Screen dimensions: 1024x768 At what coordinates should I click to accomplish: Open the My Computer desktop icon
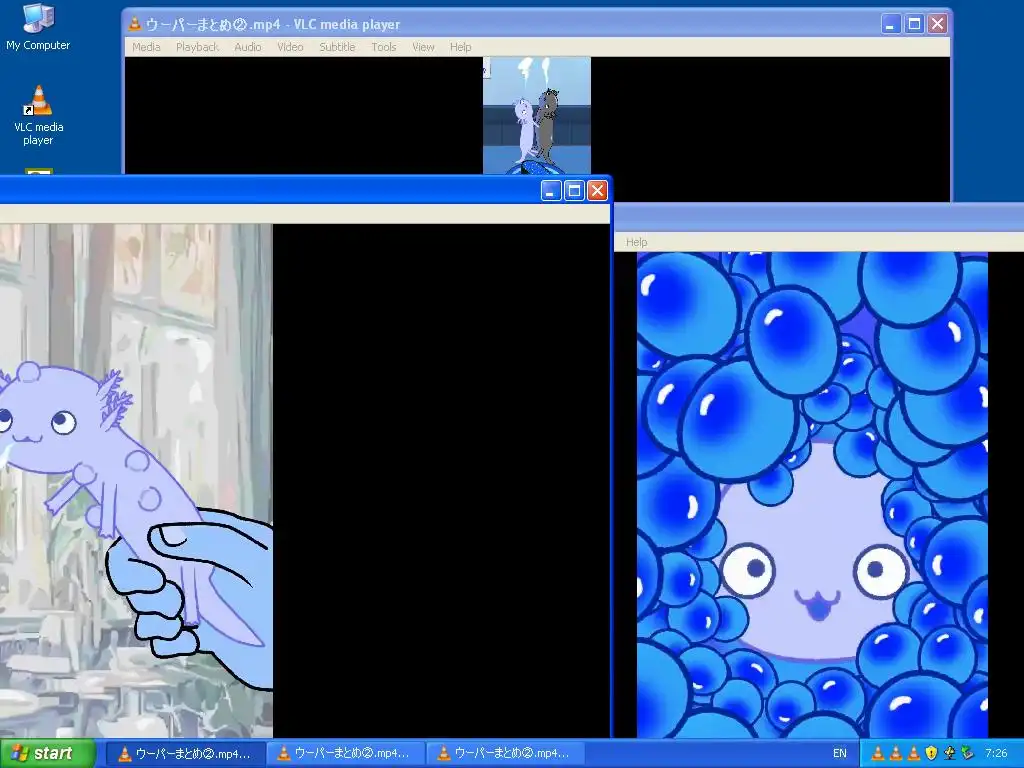[x=38, y=27]
